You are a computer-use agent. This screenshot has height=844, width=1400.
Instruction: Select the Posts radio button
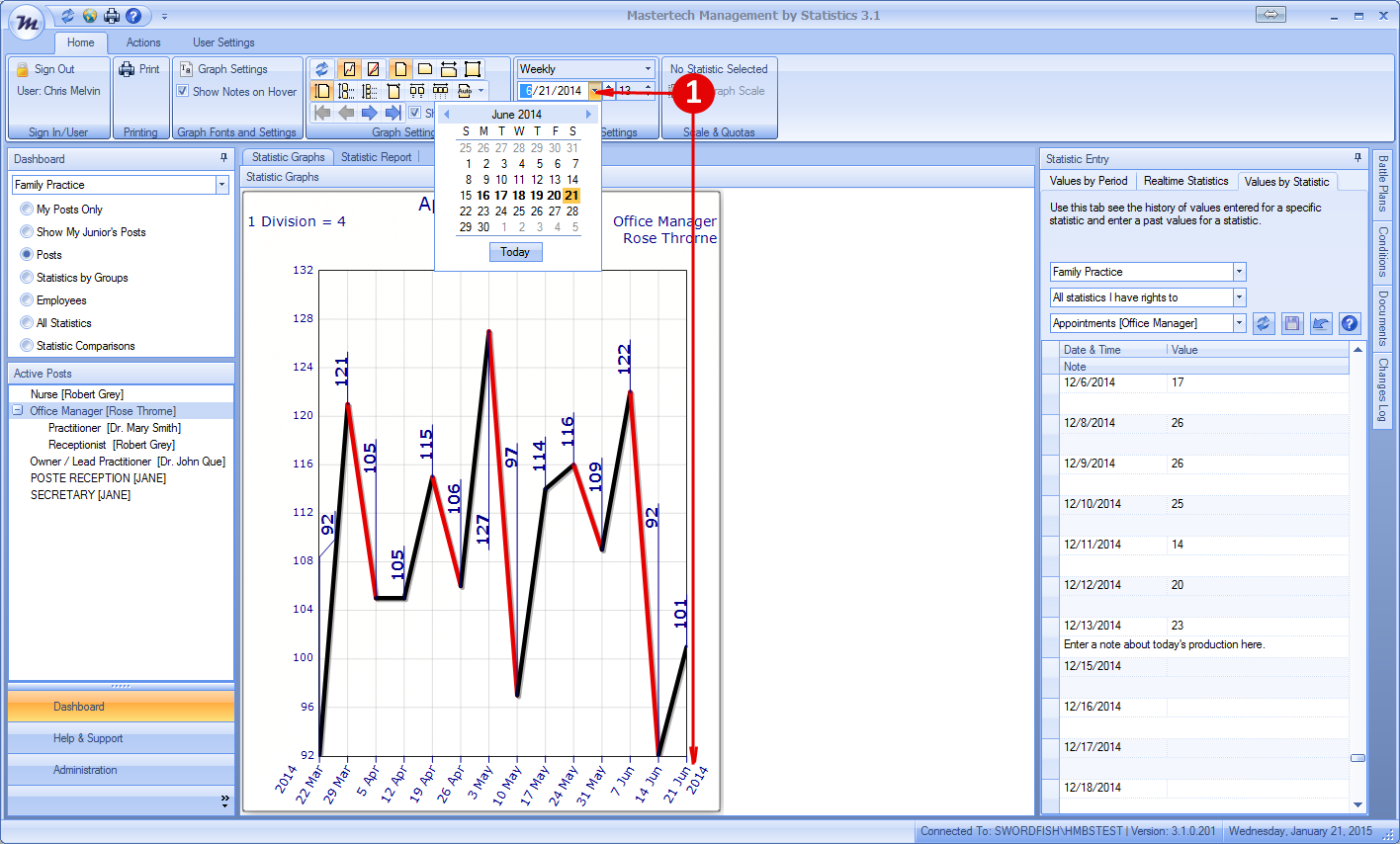(x=27, y=255)
